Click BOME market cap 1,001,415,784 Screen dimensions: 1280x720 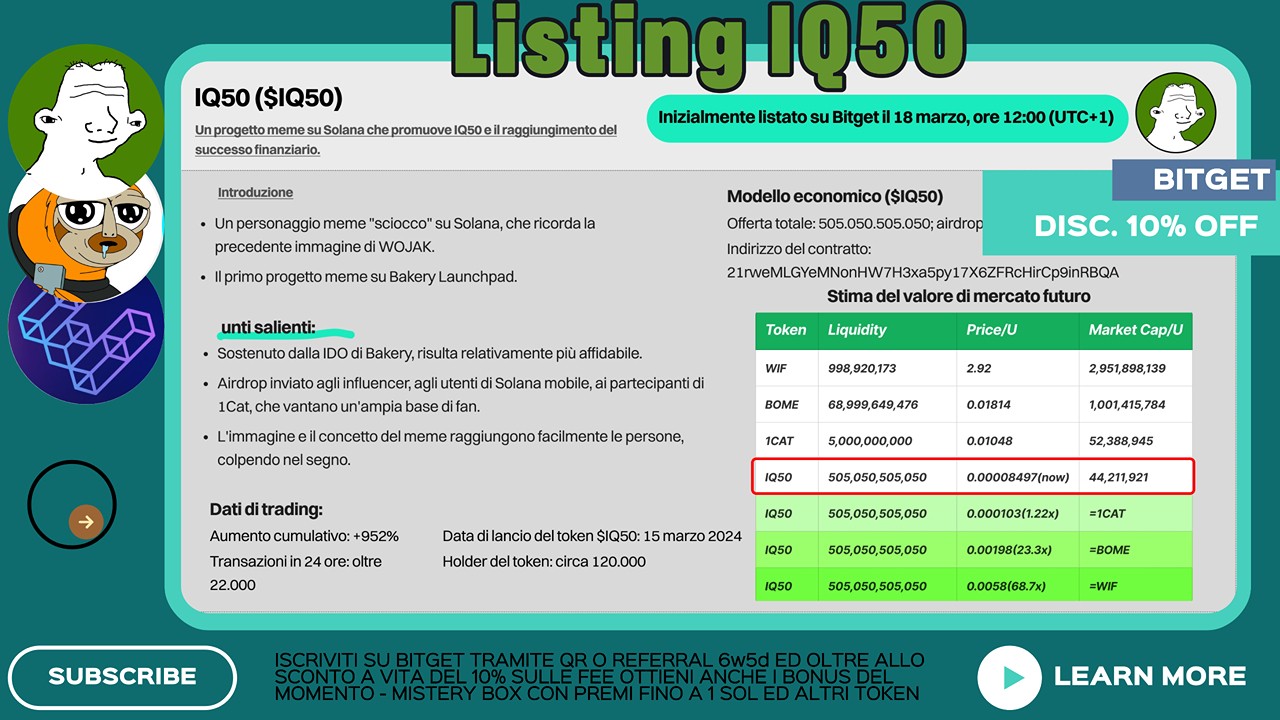click(1136, 405)
